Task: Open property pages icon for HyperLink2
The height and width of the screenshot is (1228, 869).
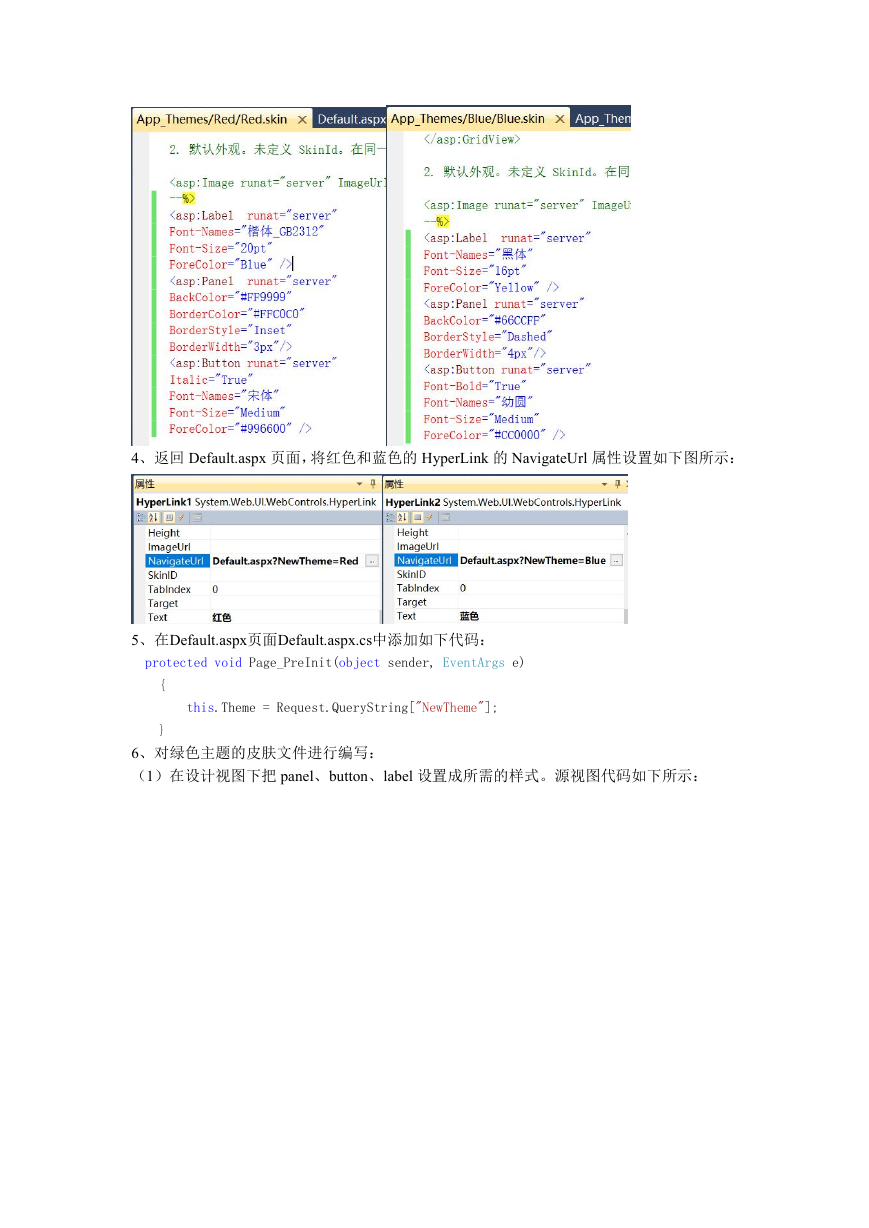Action: [447, 517]
